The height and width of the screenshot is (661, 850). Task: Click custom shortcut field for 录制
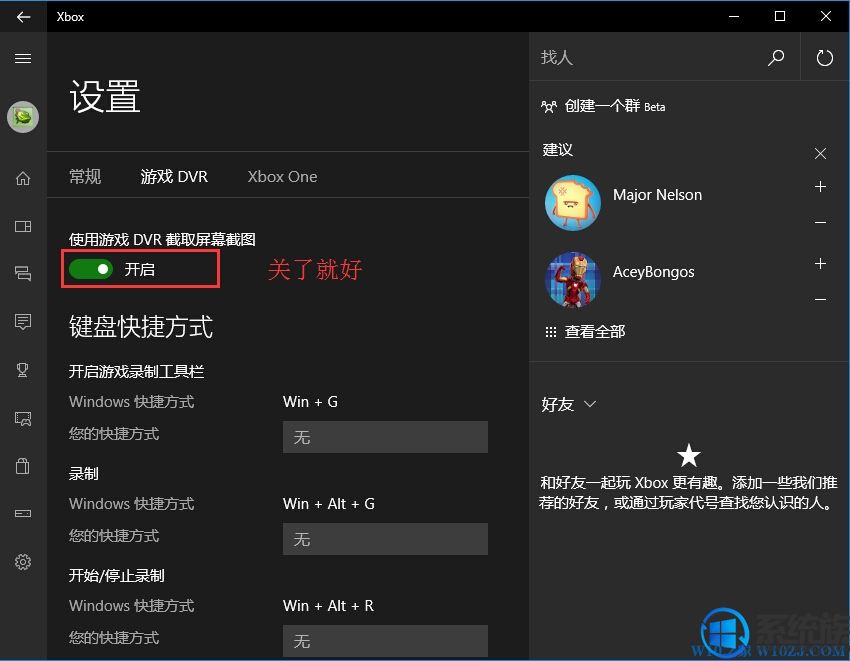tap(385, 539)
